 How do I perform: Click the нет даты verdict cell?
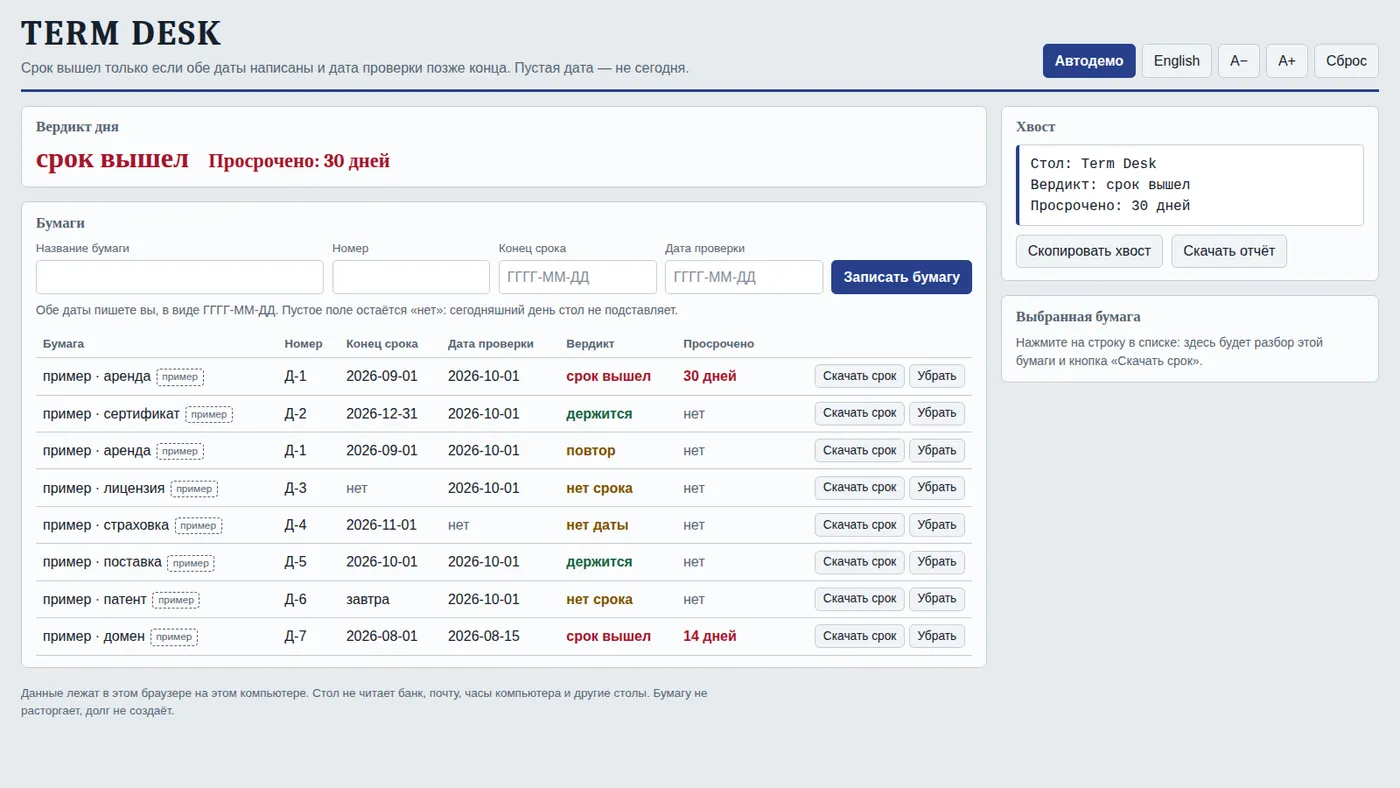click(597, 525)
